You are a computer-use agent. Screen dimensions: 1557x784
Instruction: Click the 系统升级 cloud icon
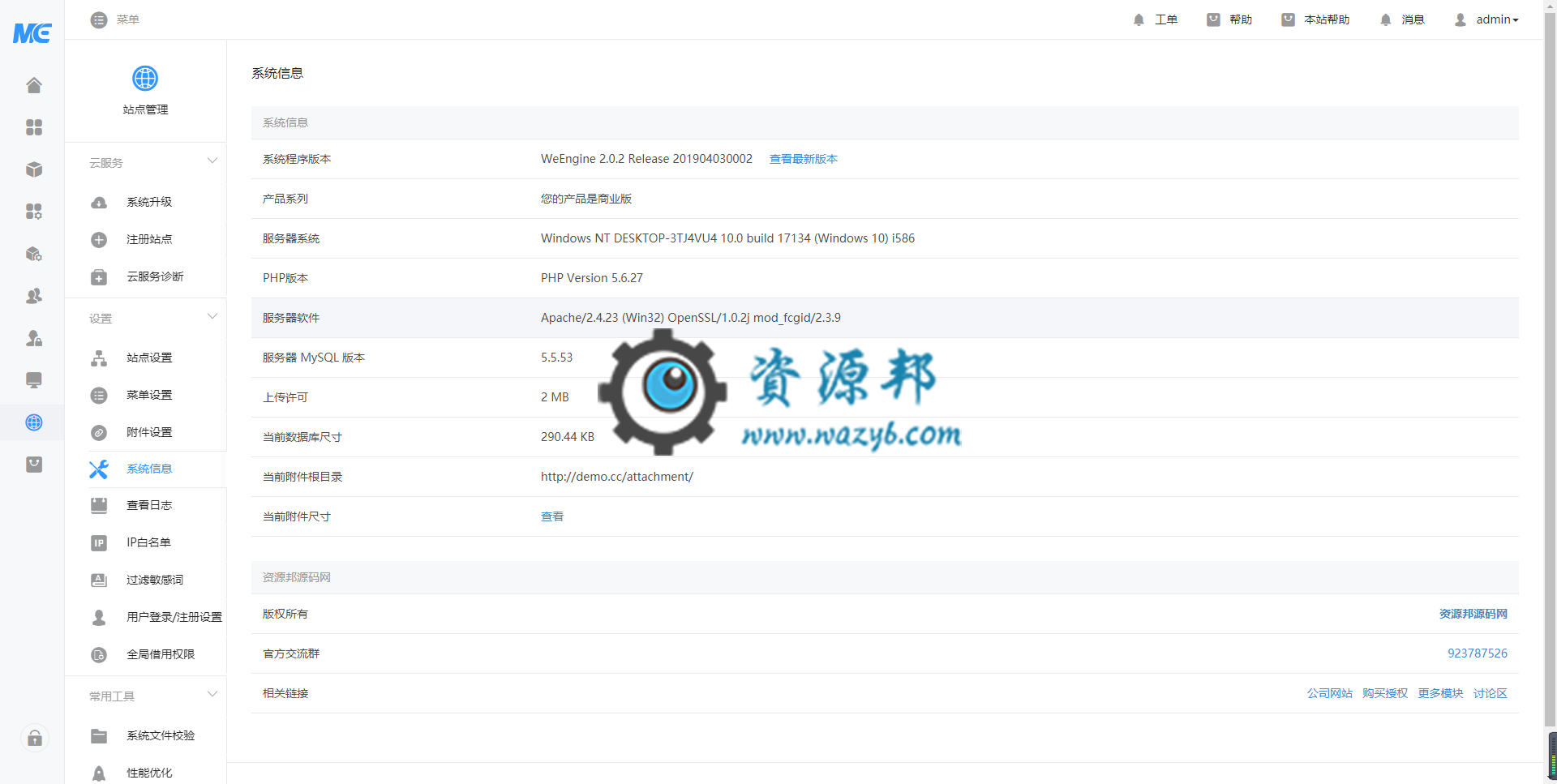point(99,203)
